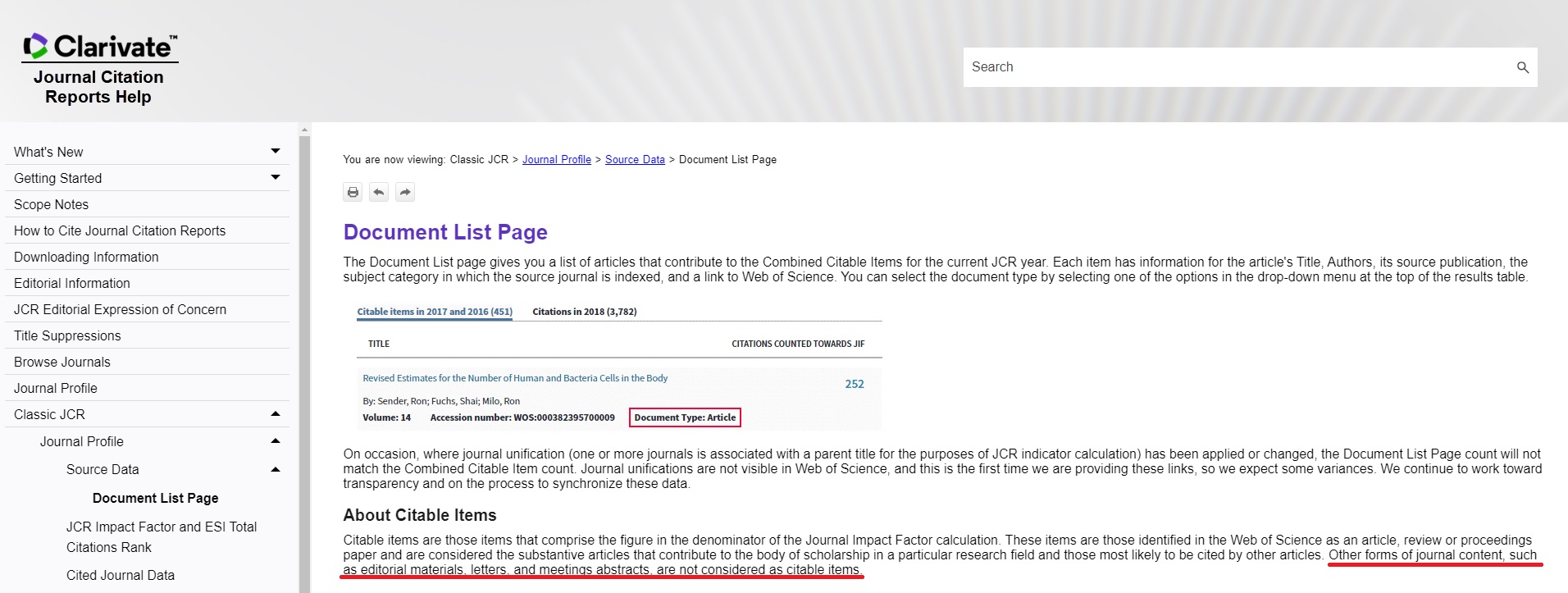The height and width of the screenshot is (593, 1568).
Task: Click the citation count 252
Action: [855, 384]
